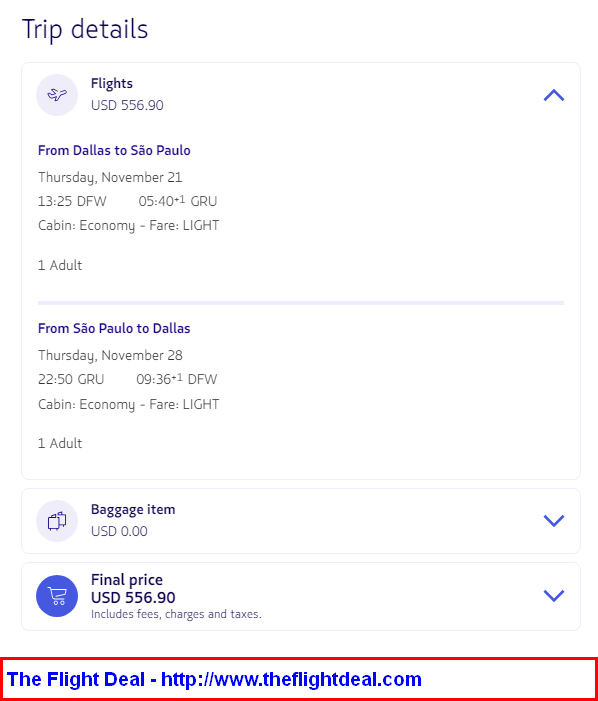Click the airplane Flights icon
Image resolution: width=598 pixels, height=701 pixels.
(57, 95)
